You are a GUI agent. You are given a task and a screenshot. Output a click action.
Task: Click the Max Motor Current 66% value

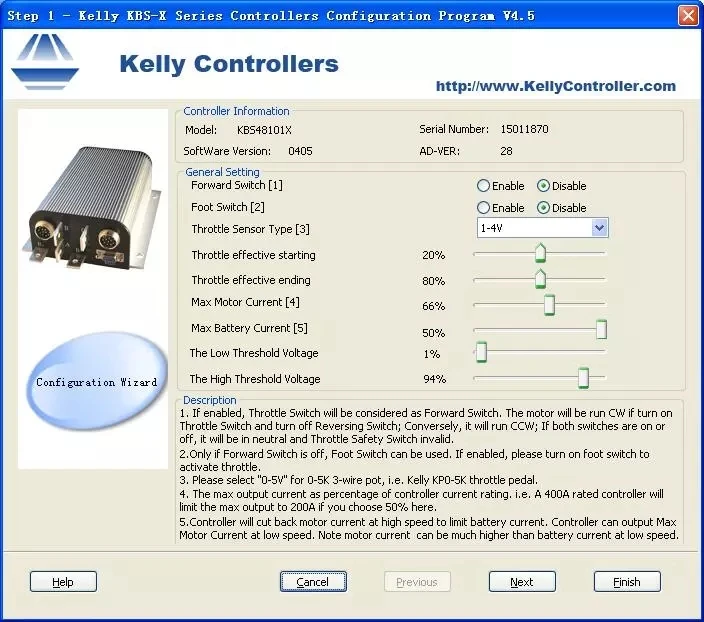click(433, 306)
